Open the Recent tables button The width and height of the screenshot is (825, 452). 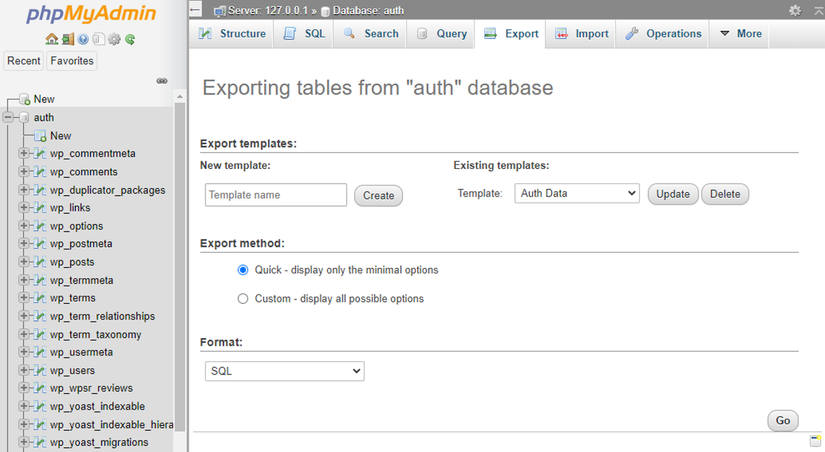tap(24, 61)
